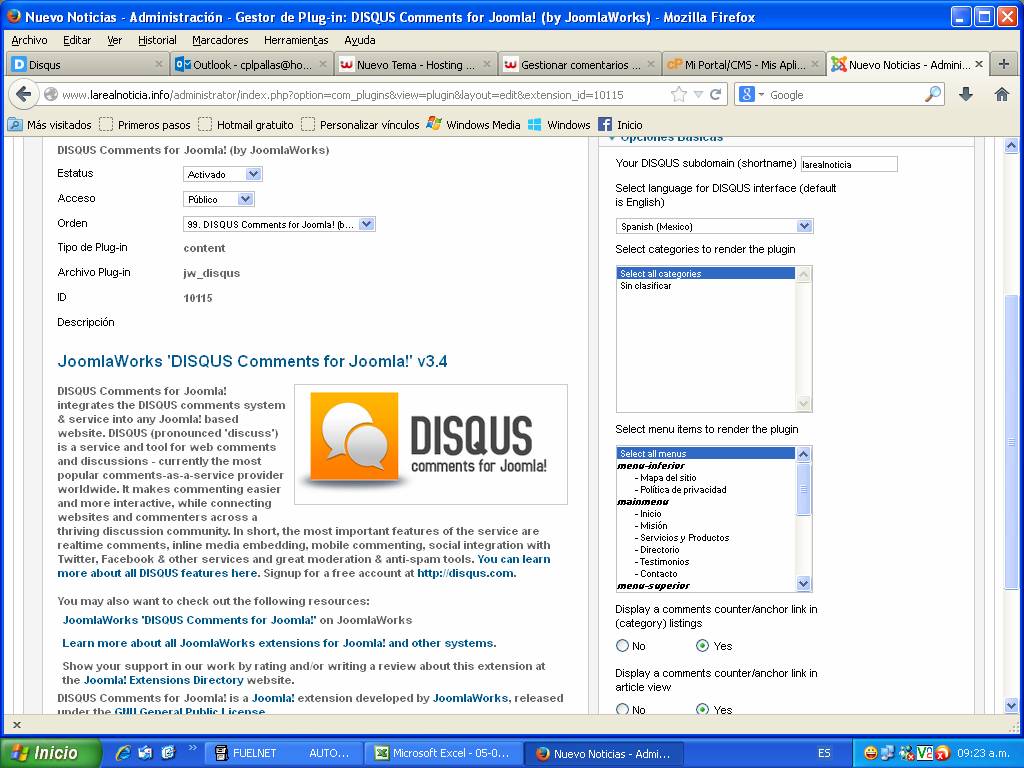Click the ES language indicator in the taskbar
This screenshot has width=1024, height=768.
(824, 753)
